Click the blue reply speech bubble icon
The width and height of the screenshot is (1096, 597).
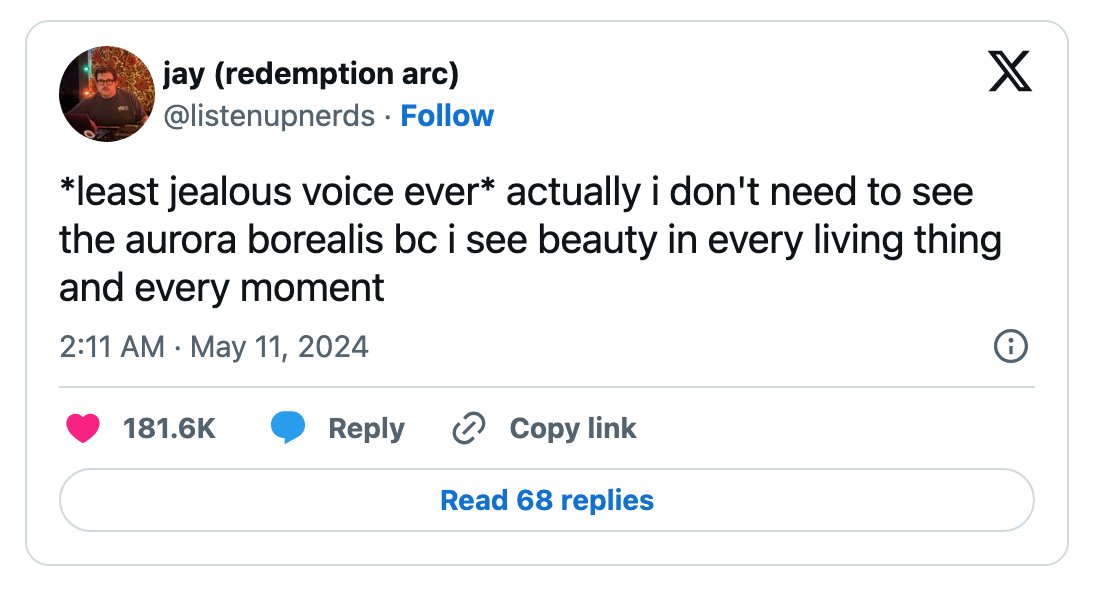tap(288, 428)
